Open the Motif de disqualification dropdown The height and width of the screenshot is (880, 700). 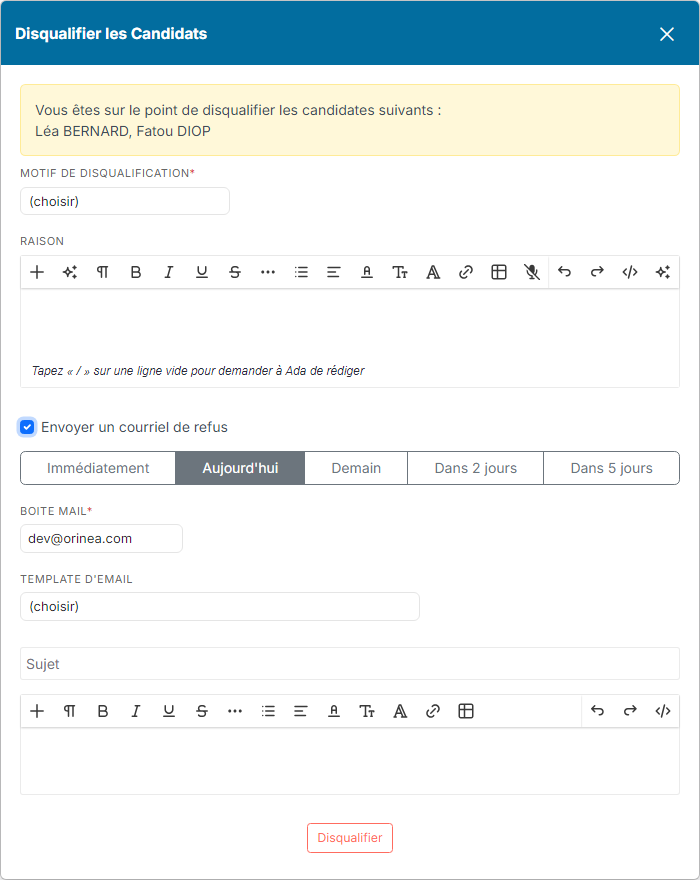click(125, 201)
